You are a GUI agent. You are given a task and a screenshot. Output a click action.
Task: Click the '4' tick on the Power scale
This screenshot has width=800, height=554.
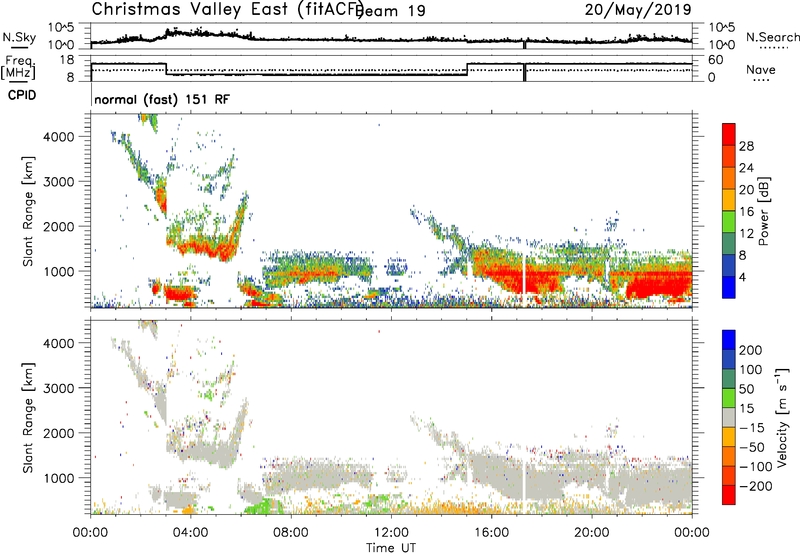[742, 277]
